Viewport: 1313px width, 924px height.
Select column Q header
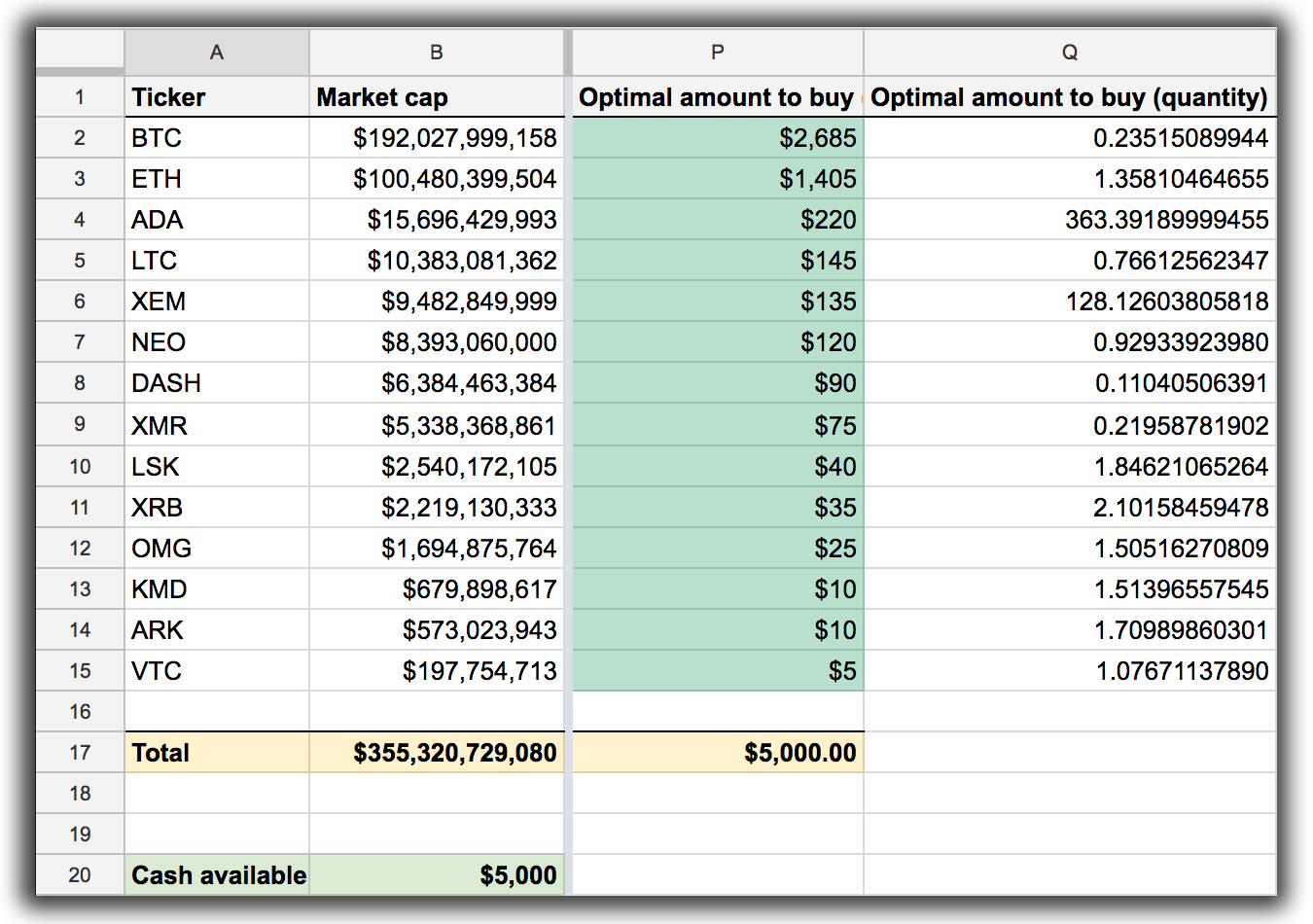pyautogui.click(x=1069, y=53)
